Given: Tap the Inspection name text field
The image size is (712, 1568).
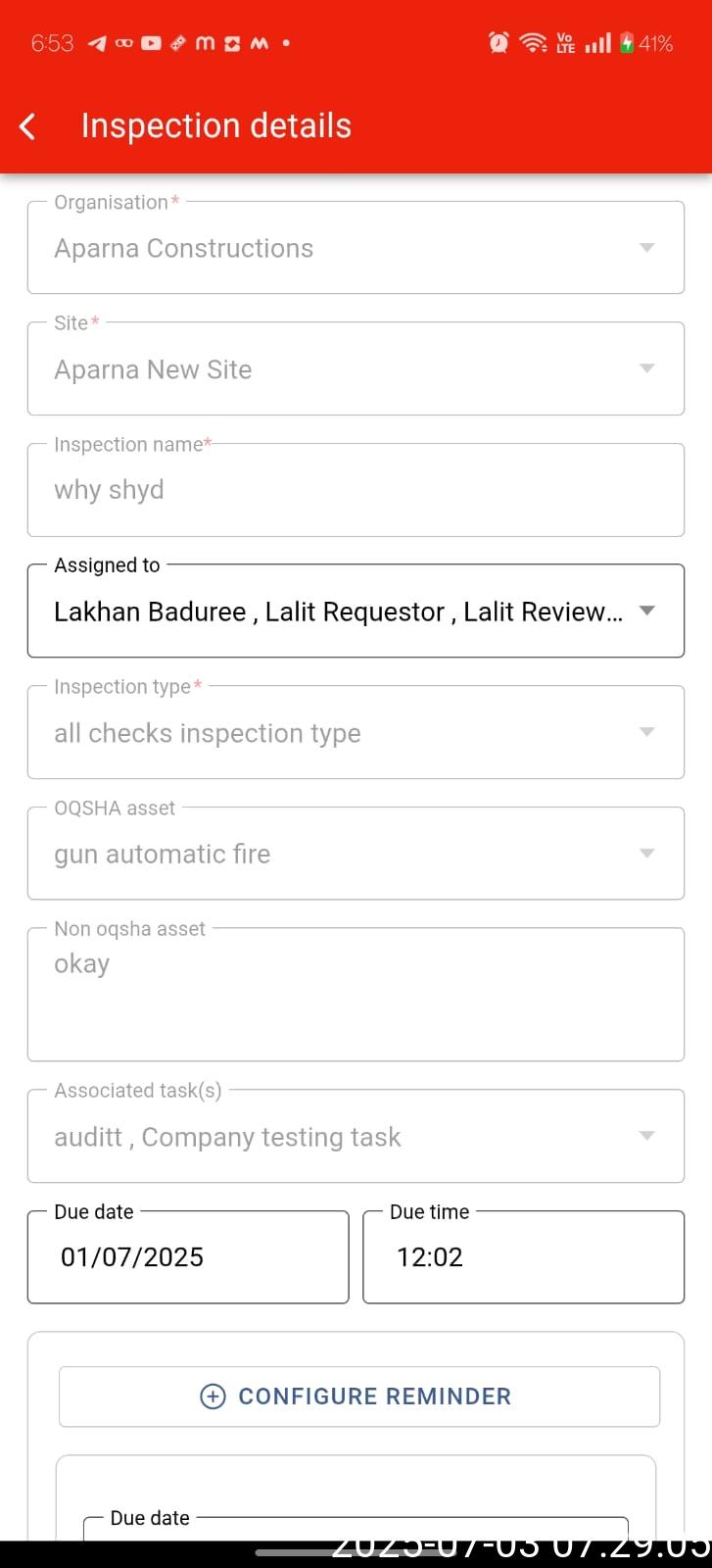Looking at the screenshot, I should pos(356,490).
